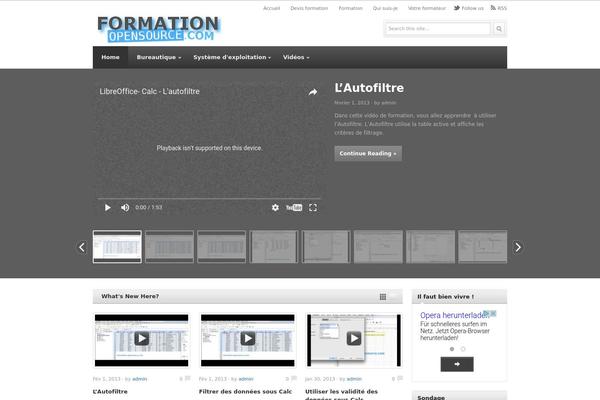Expand the Vidéos menu
The height and width of the screenshot is (400, 600).
(296, 57)
